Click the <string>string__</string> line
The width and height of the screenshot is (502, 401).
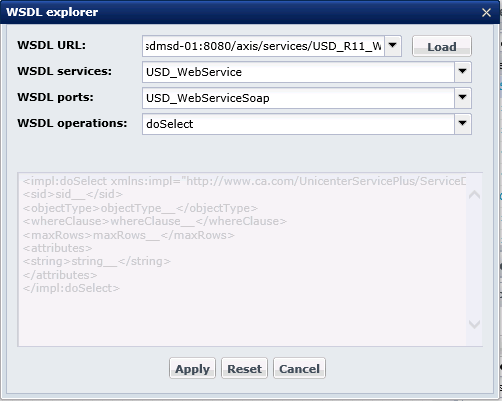coord(97,261)
